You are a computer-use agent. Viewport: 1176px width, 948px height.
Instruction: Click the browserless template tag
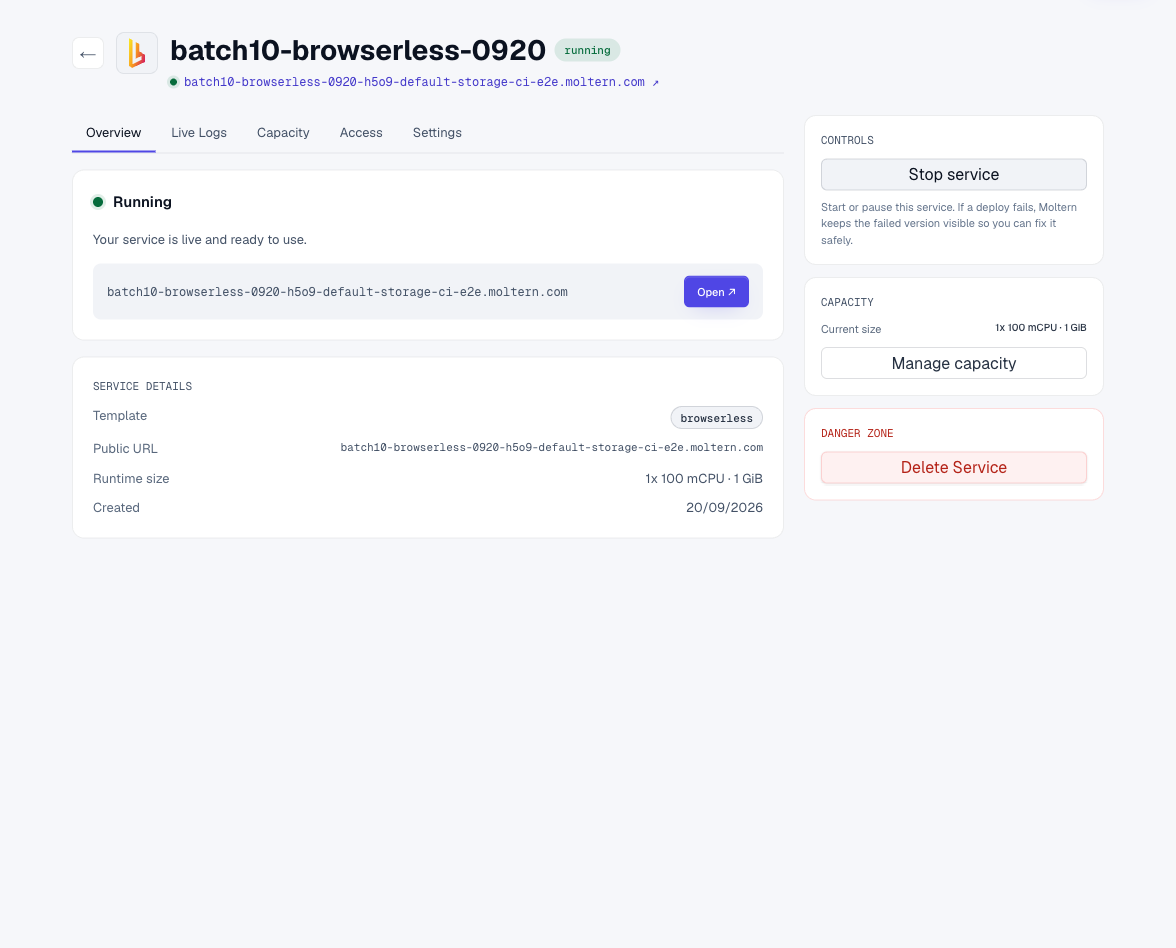[x=716, y=418]
